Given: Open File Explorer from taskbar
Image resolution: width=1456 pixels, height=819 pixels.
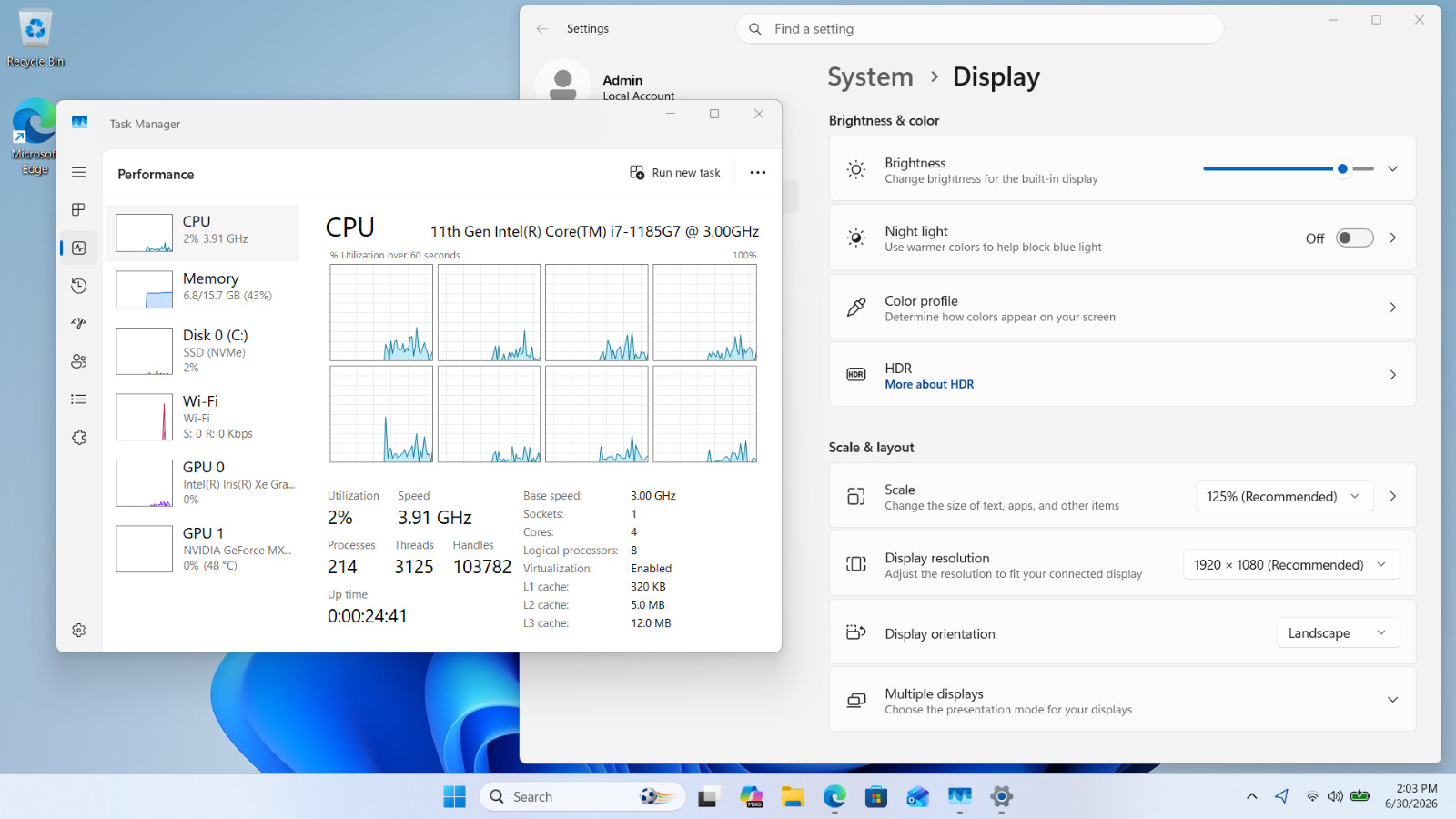Looking at the screenshot, I should click(793, 797).
